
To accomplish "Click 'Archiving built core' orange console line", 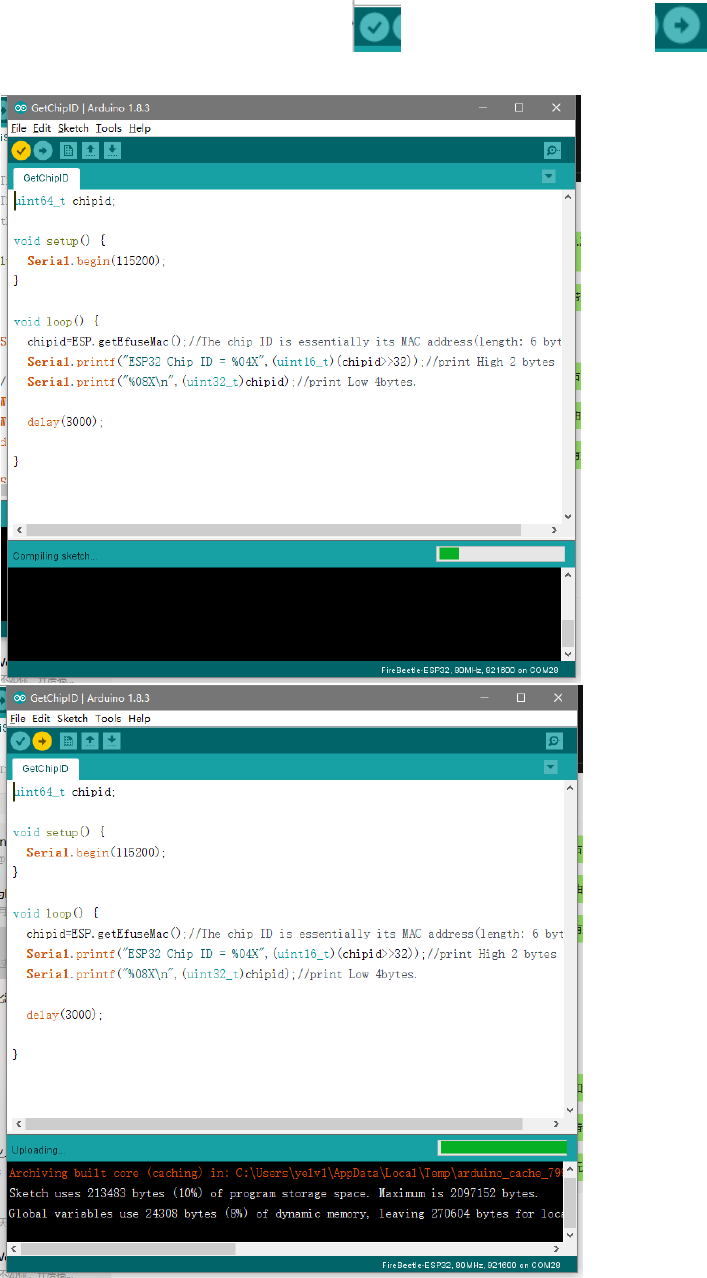I will 285,1172.
